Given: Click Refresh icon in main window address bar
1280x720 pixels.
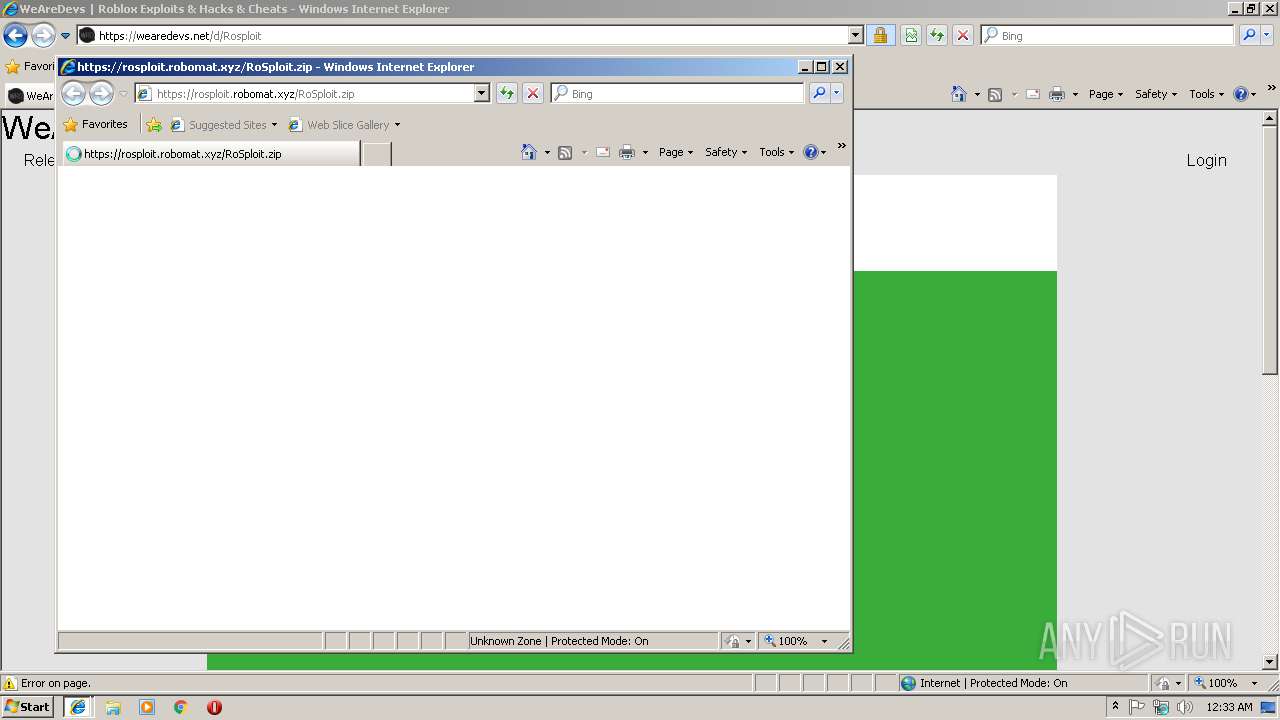Looking at the screenshot, I should [x=937, y=35].
